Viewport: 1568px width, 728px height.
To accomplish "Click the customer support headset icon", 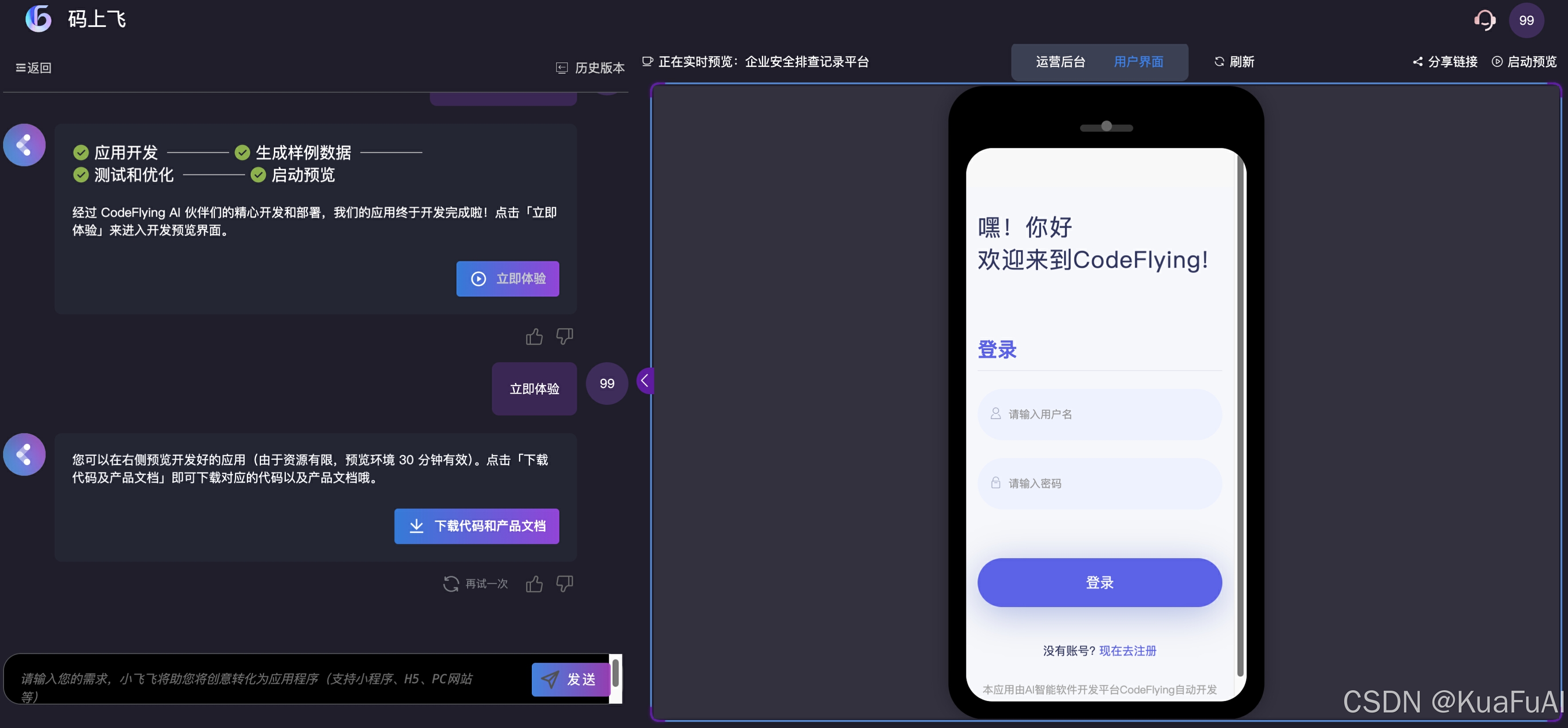I will [x=1485, y=20].
